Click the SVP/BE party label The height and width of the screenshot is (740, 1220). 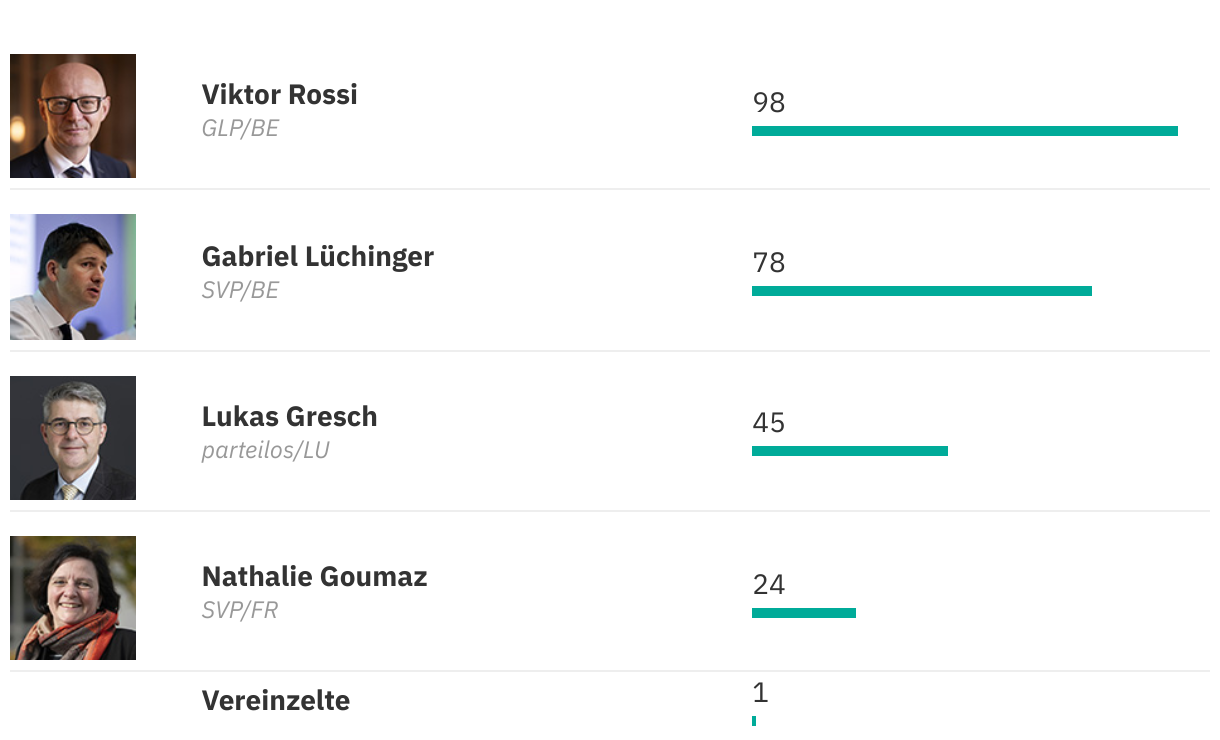pos(240,290)
